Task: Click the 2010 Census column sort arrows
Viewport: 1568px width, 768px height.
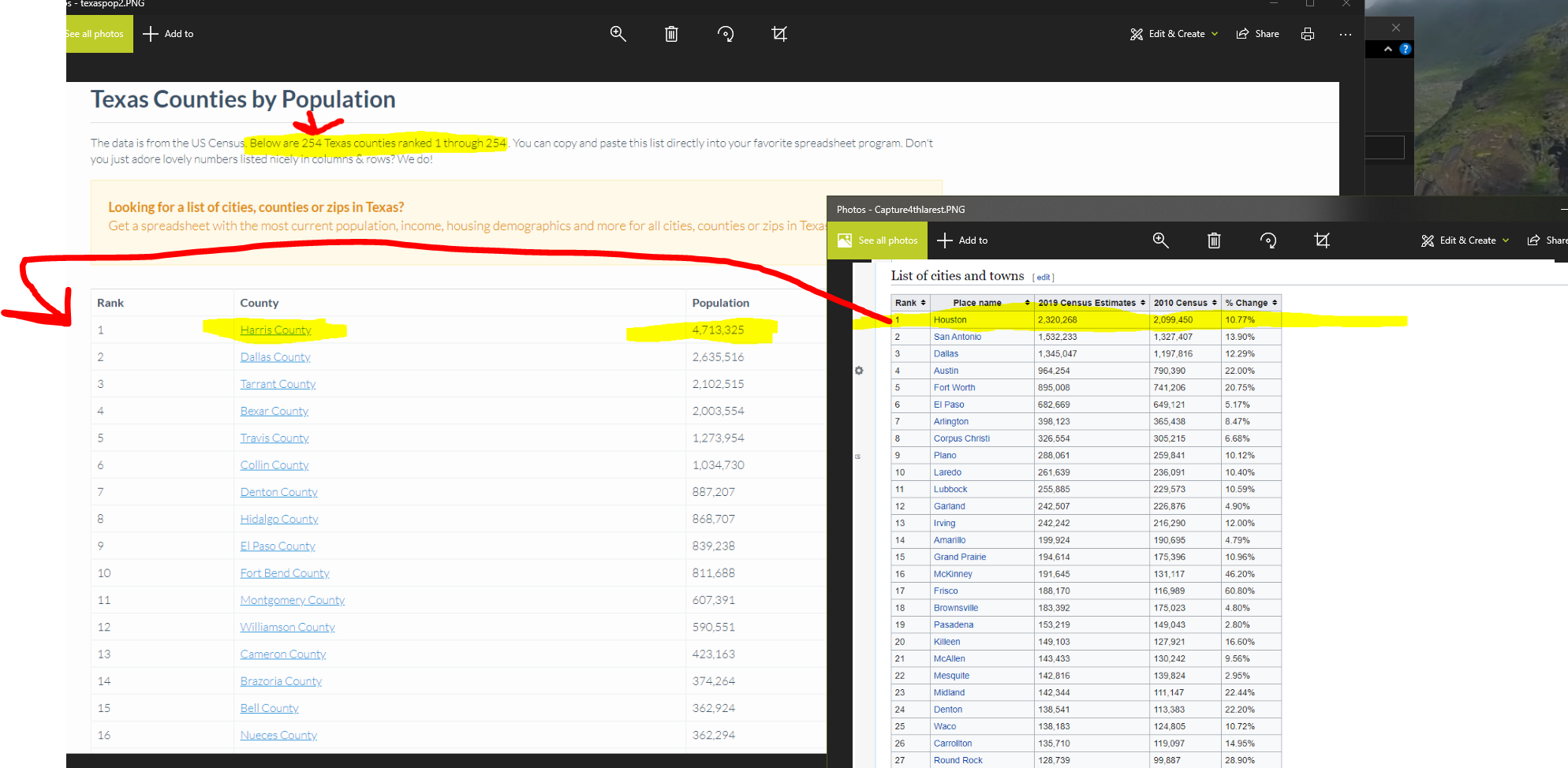Action: pos(1214,303)
